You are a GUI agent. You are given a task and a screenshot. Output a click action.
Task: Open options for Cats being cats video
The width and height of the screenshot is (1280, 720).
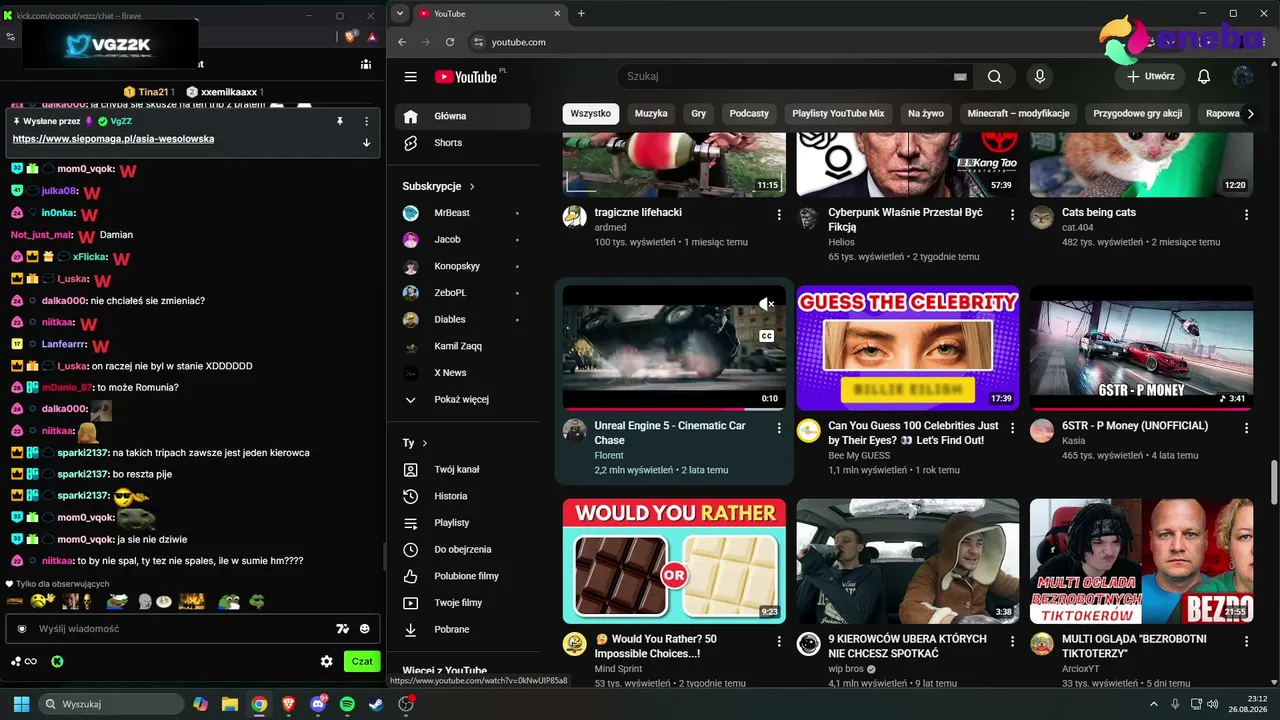pos(1246,215)
